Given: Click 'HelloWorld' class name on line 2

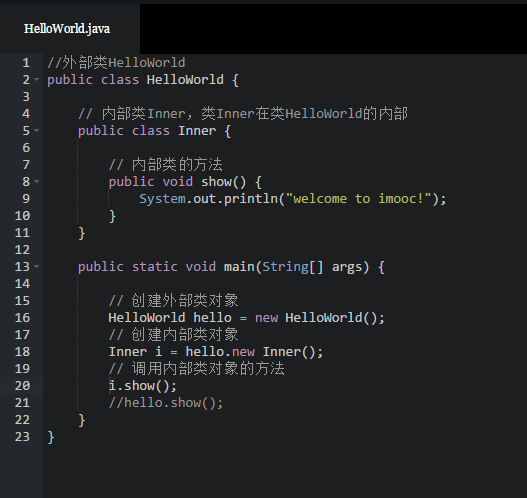Looking at the screenshot, I should click(x=185, y=80).
